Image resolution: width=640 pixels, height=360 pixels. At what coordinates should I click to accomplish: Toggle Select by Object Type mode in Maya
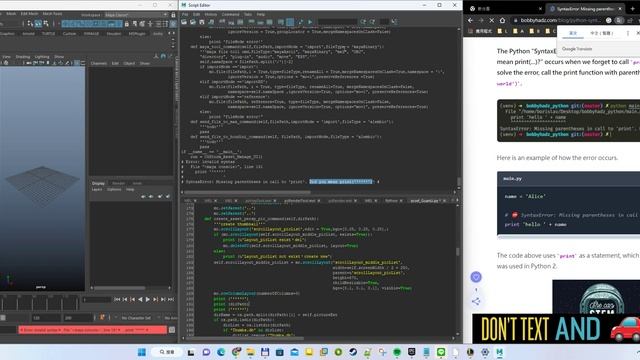38,24
